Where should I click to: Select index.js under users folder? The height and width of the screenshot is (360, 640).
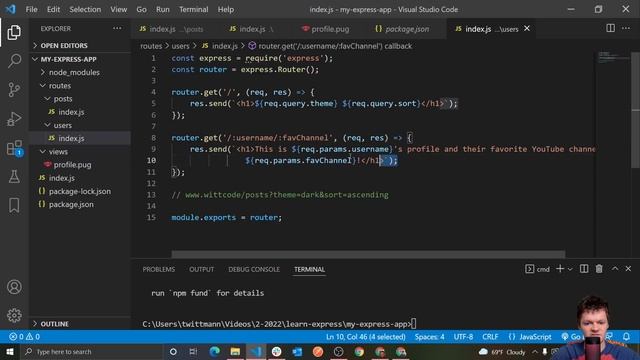[80, 138]
